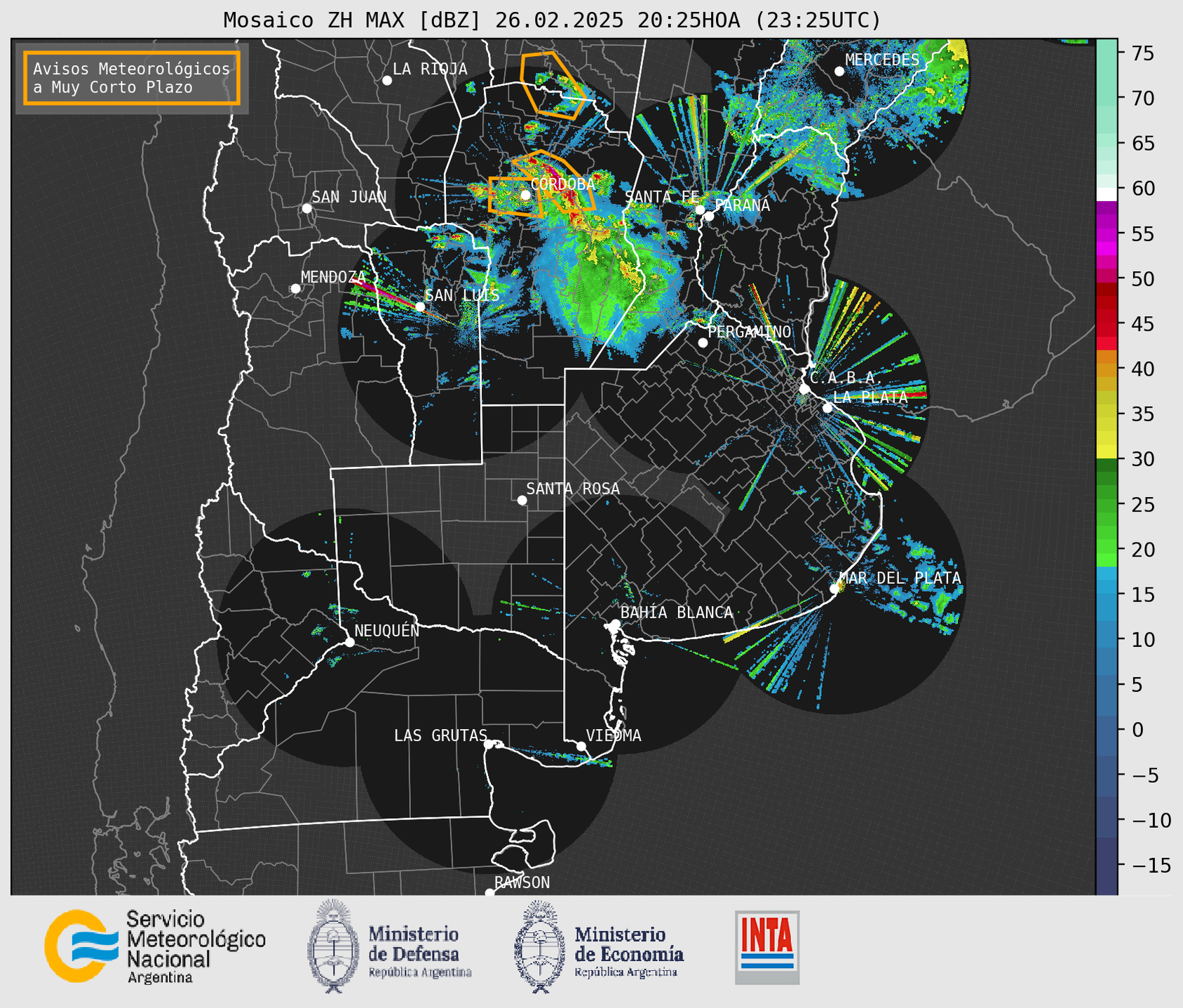Click the PERGAMINO city marker
The image size is (1183, 1008).
tap(703, 343)
